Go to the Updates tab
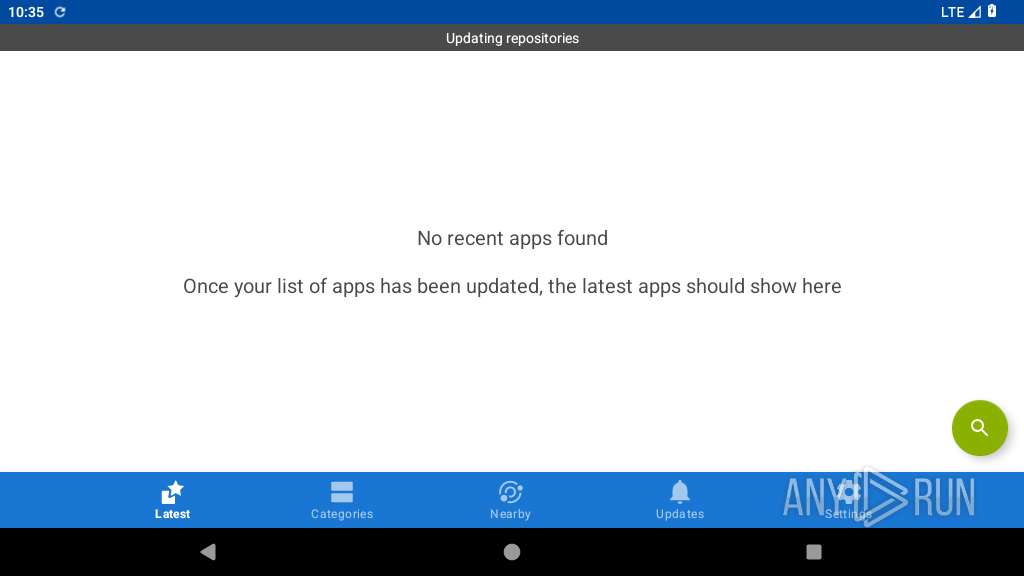The height and width of the screenshot is (576, 1024). [680, 500]
